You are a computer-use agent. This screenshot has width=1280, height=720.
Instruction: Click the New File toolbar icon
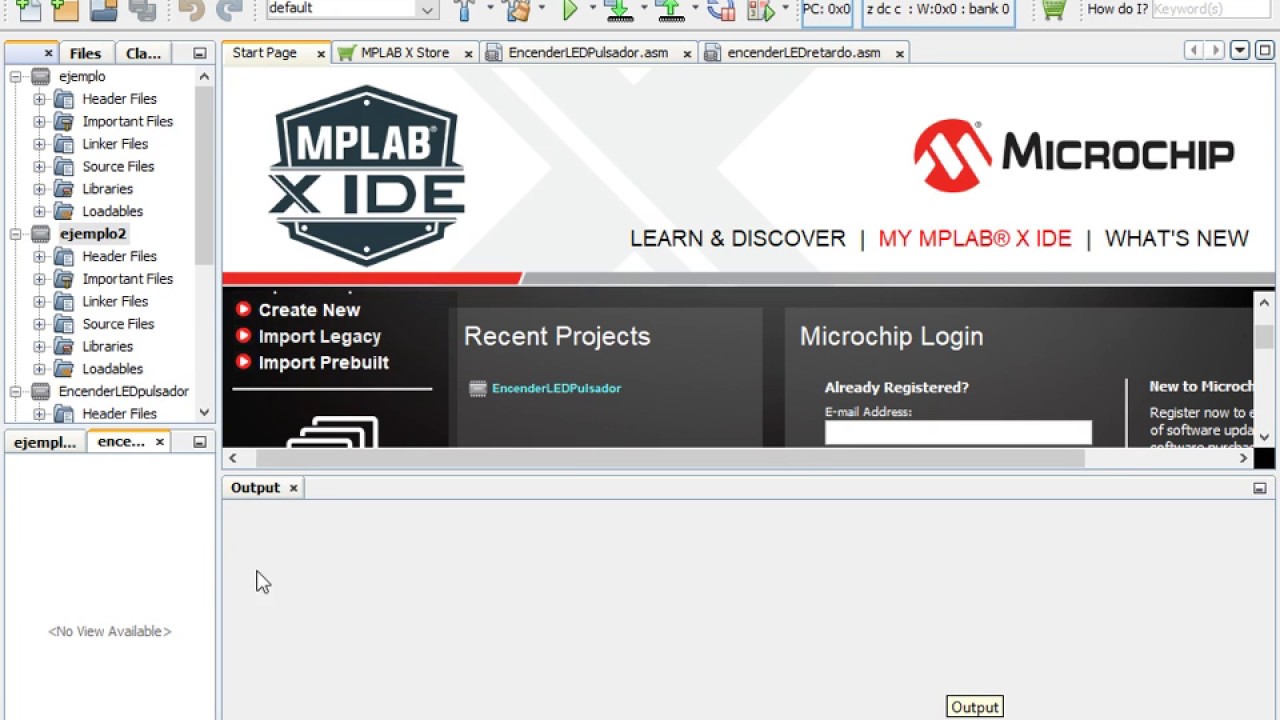pos(29,10)
